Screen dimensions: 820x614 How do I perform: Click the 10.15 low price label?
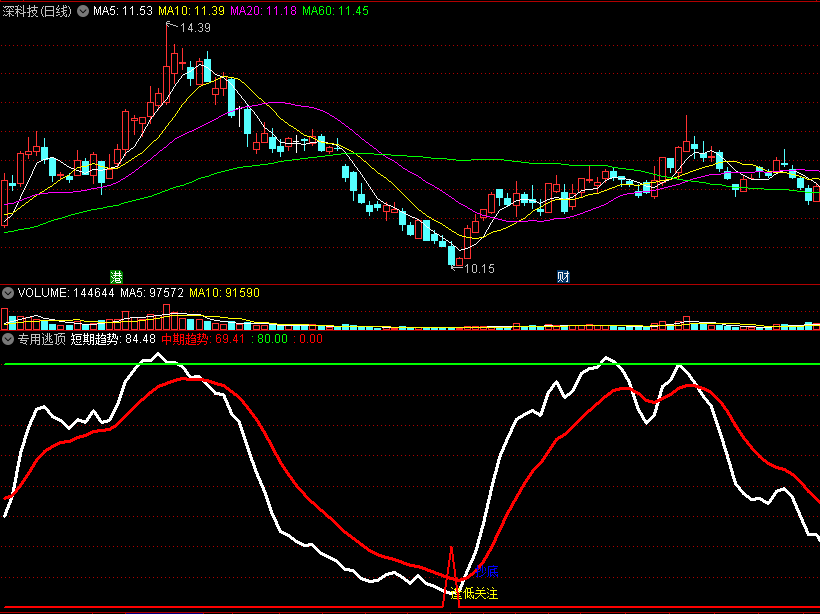[x=479, y=269]
